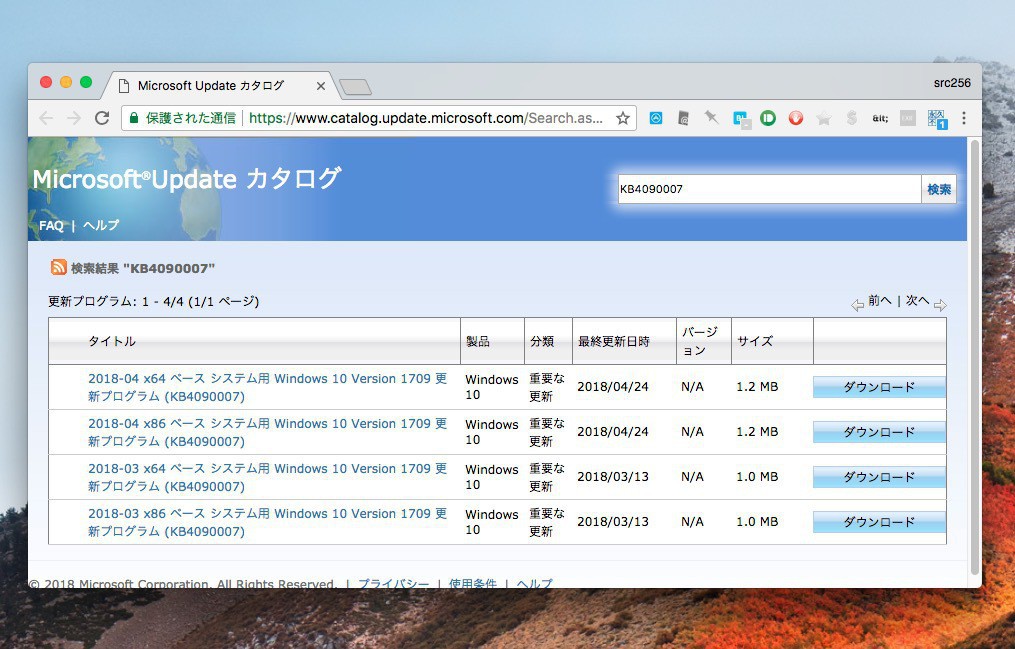Viewport: 1015px width, 649px height.
Task: Click the blue up-arrow extension icon
Action: 656,118
